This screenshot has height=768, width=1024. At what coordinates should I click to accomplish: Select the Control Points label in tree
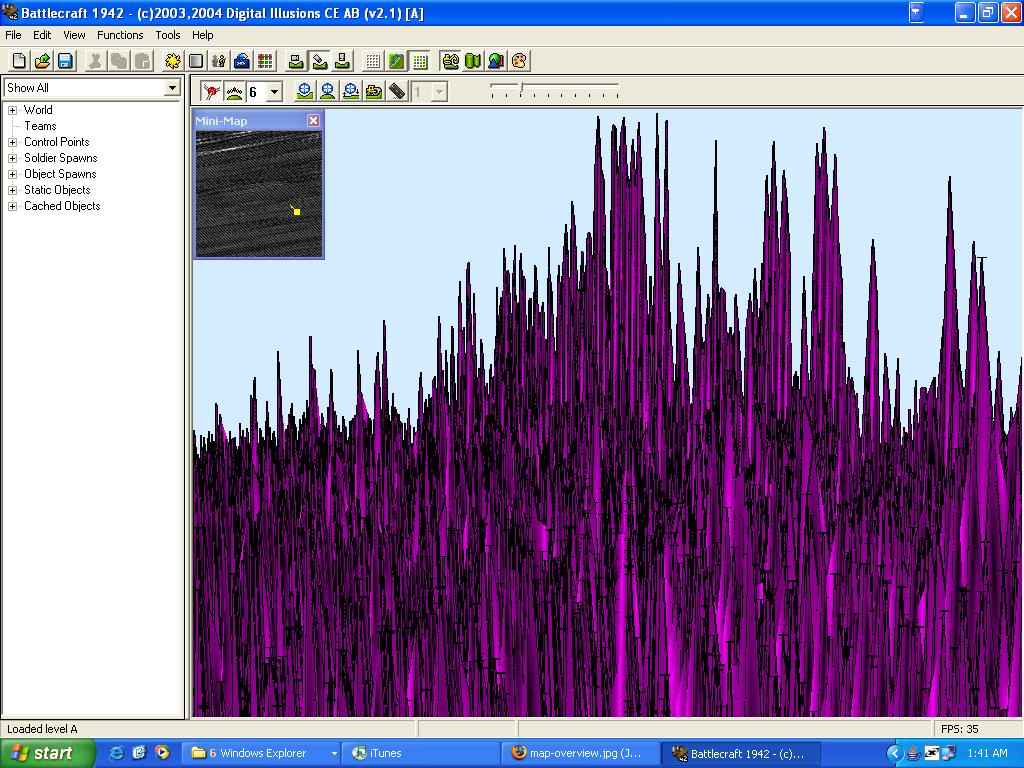[x=56, y=142]
